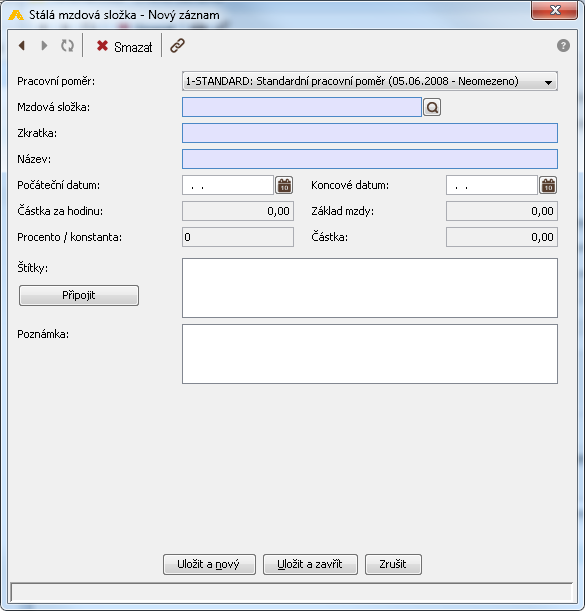The height and width of the screenshot is (611, 585).
Task: Open calendar for Počáteční datum
Action: click(x=284, y=185)
